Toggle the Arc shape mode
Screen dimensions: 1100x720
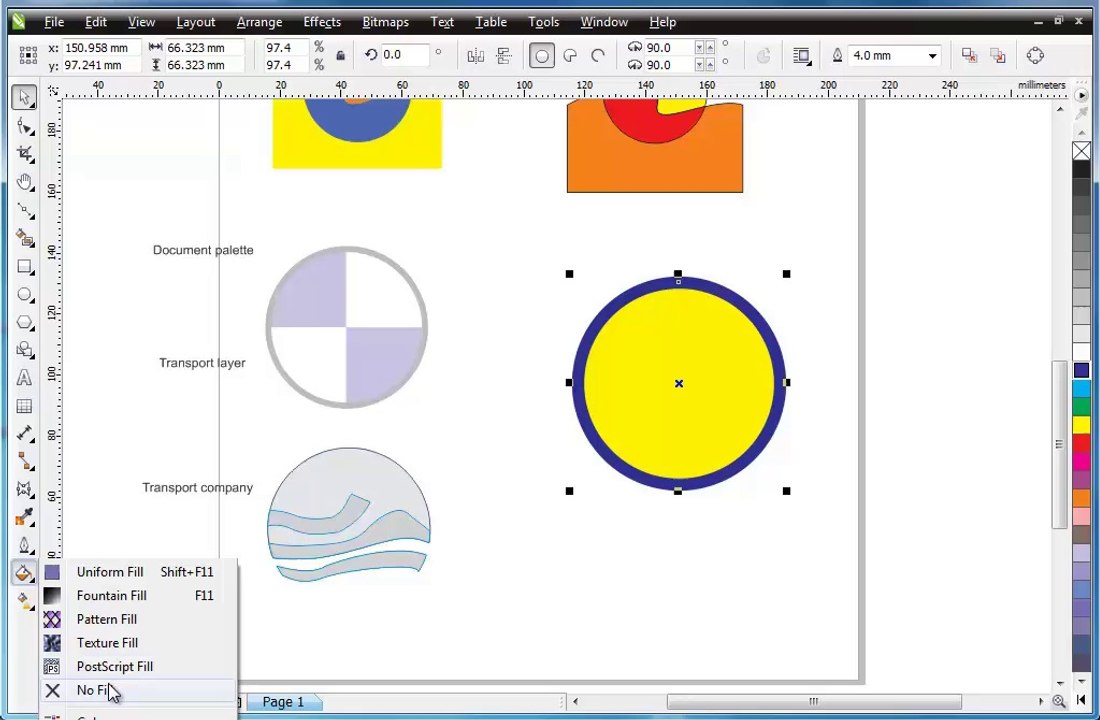coord(598,55)
